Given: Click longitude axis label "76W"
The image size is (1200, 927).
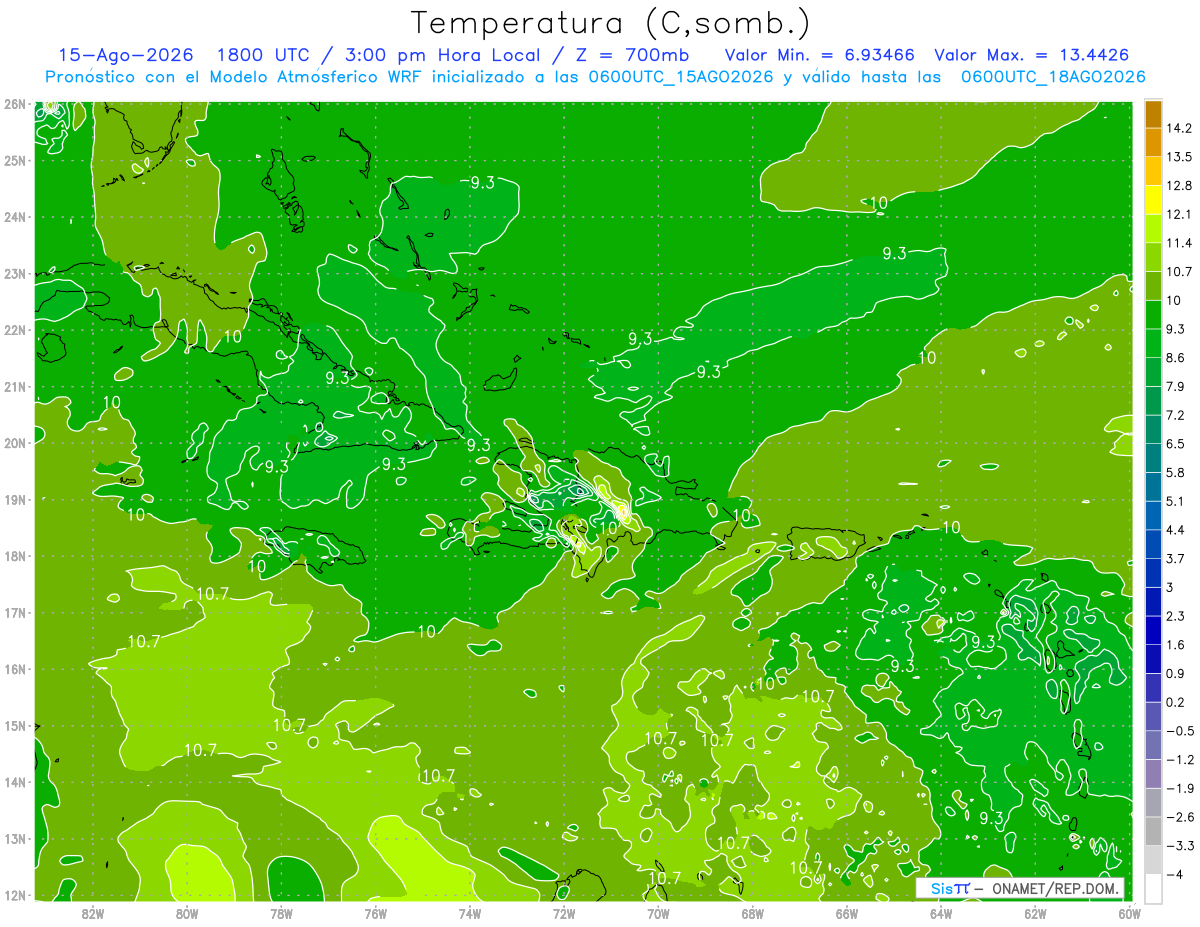Looking at the screenshot, I should pyautogui.click(x=376, y=912).
